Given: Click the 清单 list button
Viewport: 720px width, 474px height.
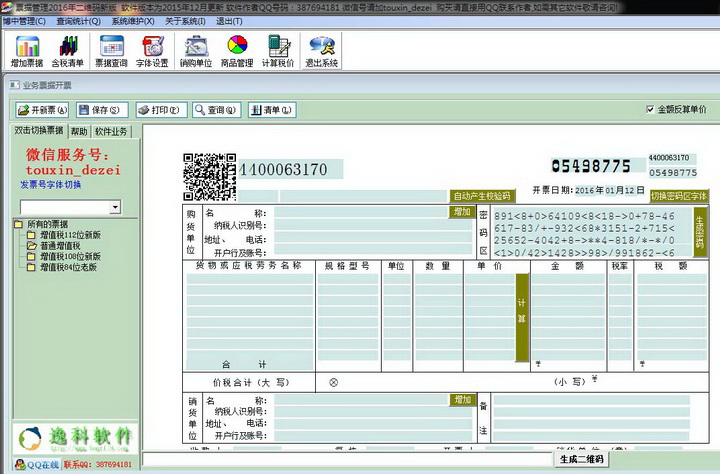Looking at the screenshot, I should click(x=272, y=110).
